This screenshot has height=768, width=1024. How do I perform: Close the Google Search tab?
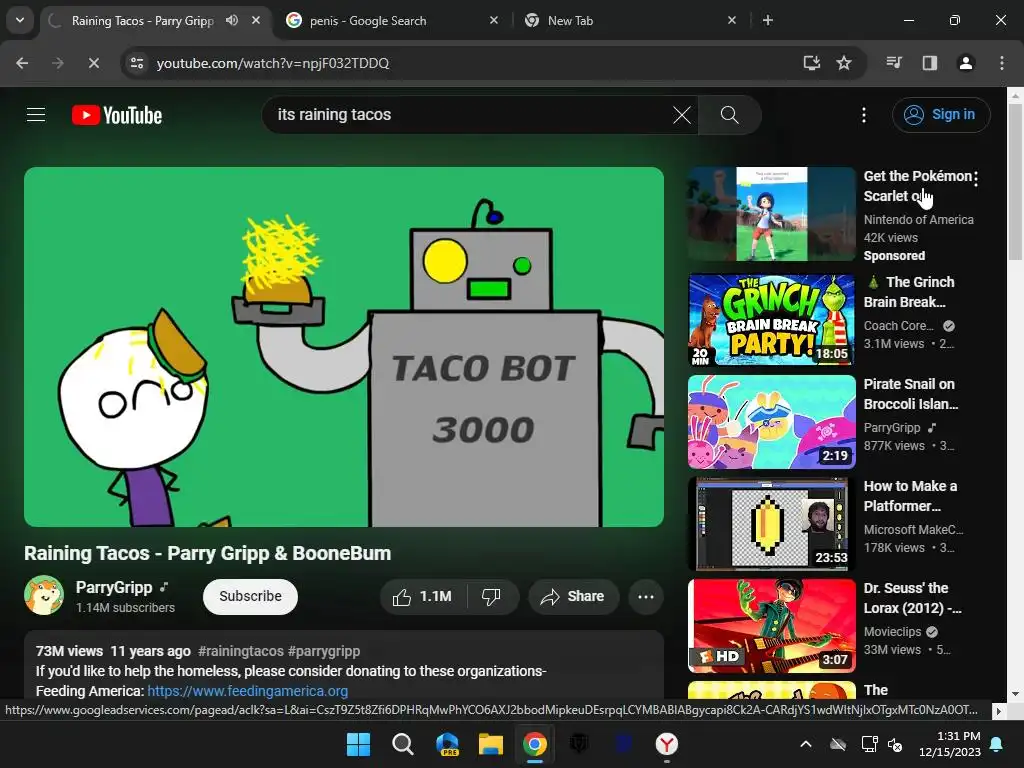[x=494, y=20]
